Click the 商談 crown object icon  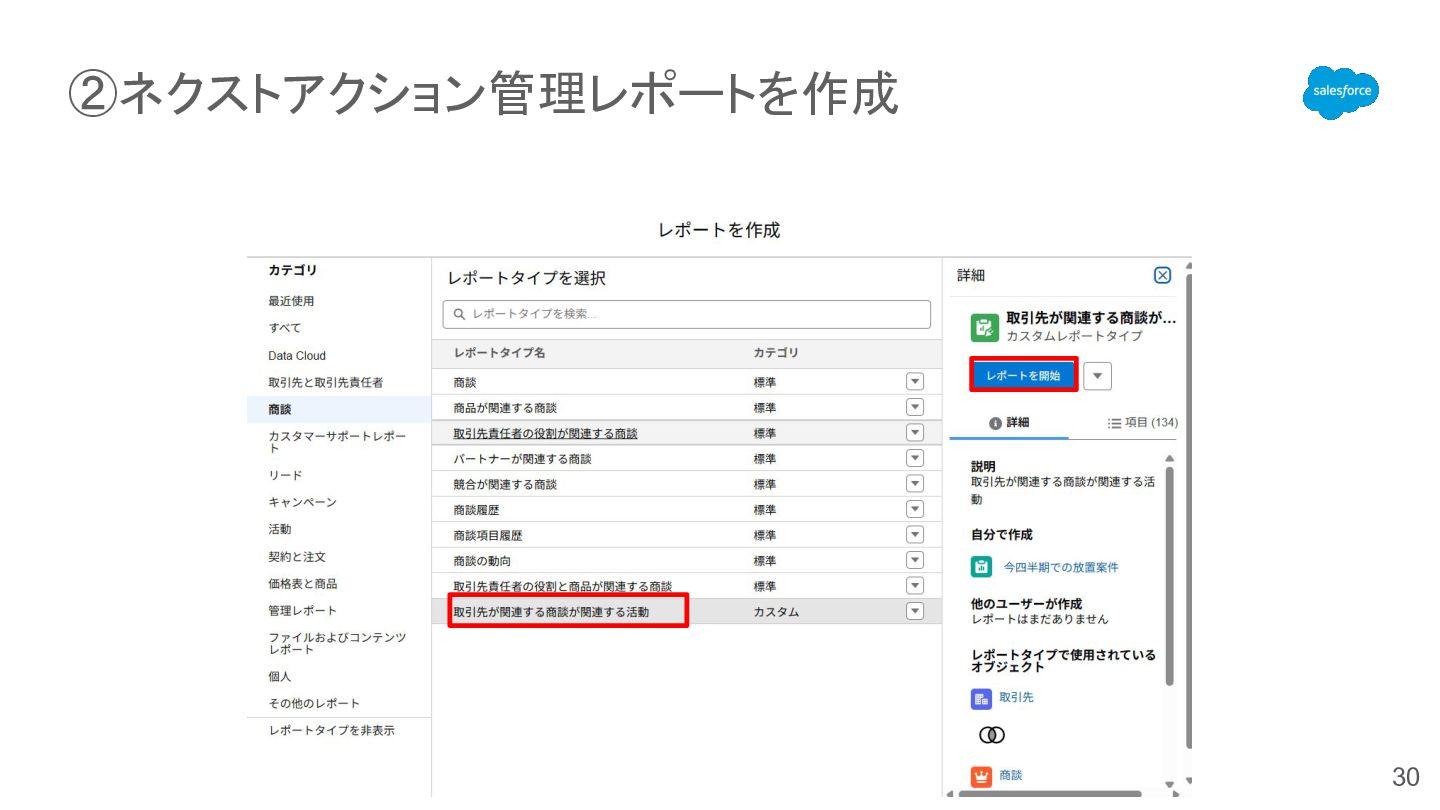pyautogui.click(x=981, y=776)
